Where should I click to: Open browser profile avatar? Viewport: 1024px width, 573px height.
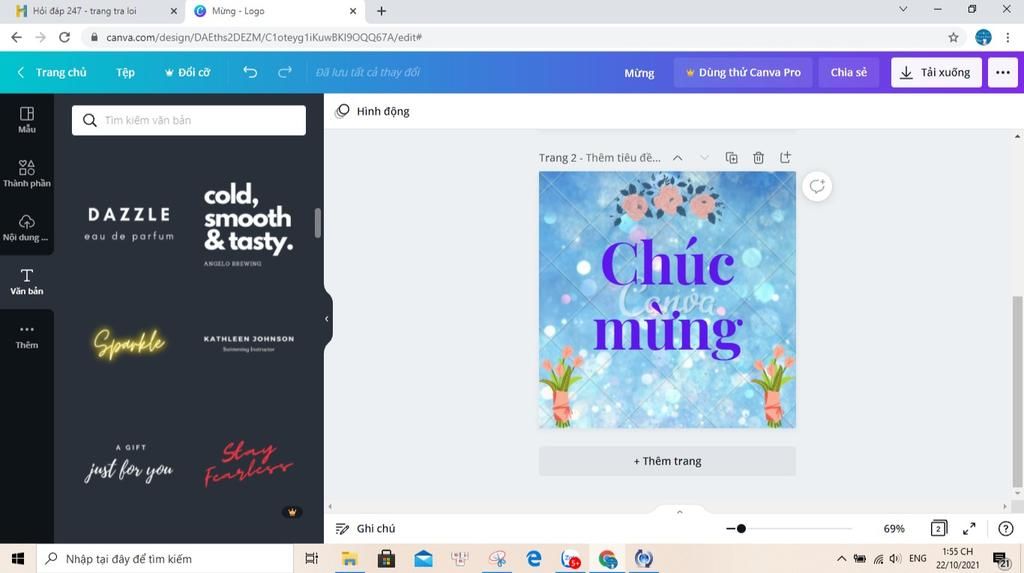[x=983, y=37]
